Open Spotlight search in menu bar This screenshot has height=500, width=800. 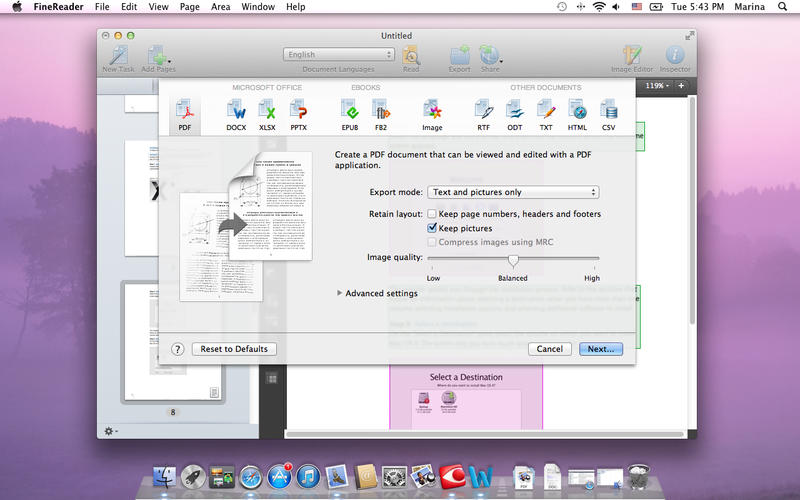782,7
